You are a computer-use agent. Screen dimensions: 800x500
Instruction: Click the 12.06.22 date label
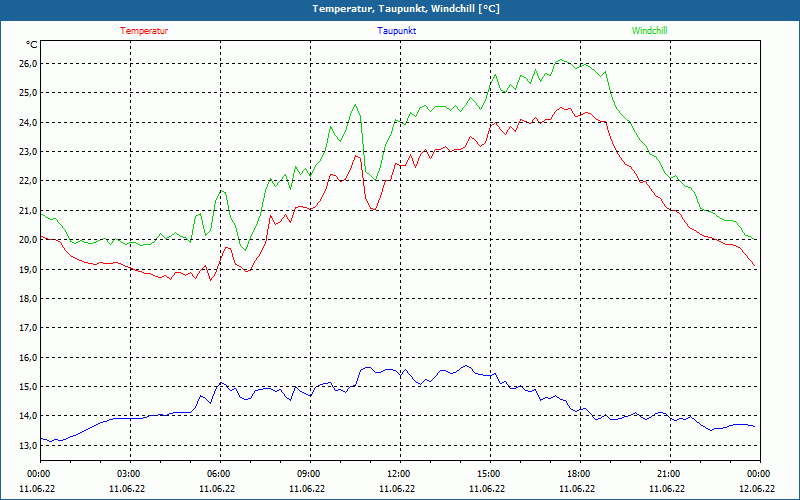click(x=757, y=489)
